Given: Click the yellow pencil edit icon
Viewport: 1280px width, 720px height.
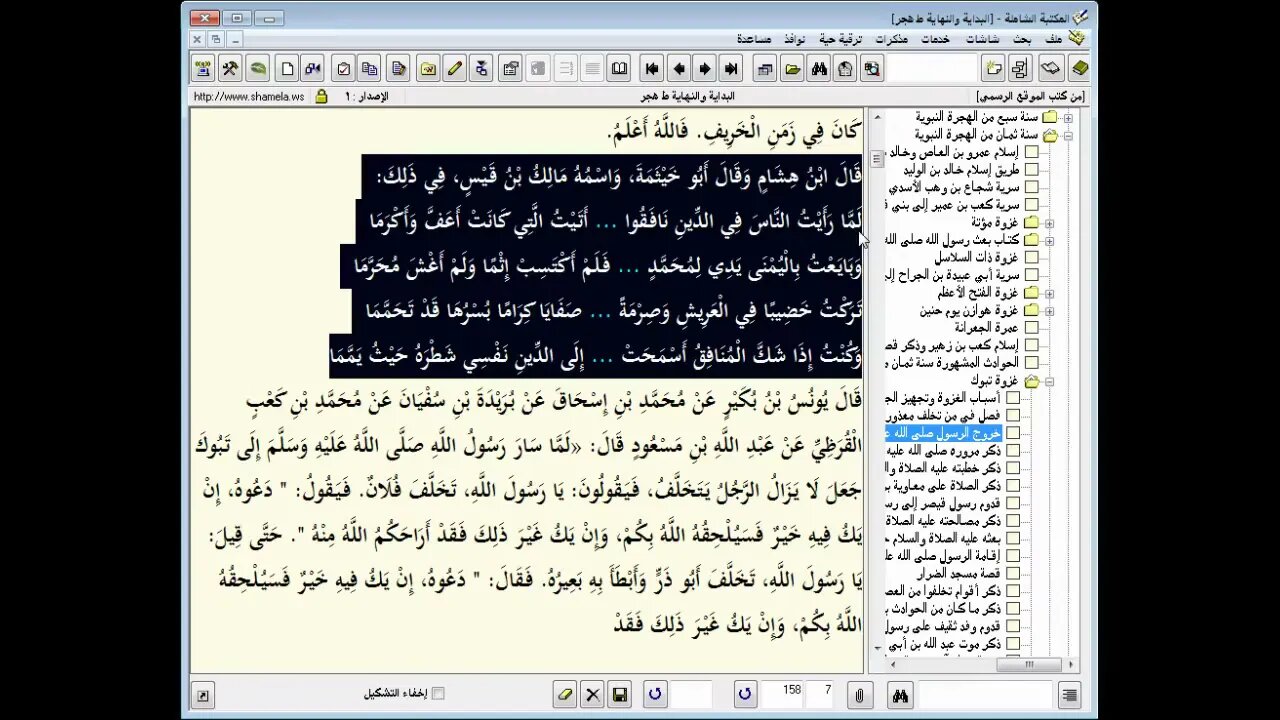Looking at the screenshot, I should click(455, 69).
